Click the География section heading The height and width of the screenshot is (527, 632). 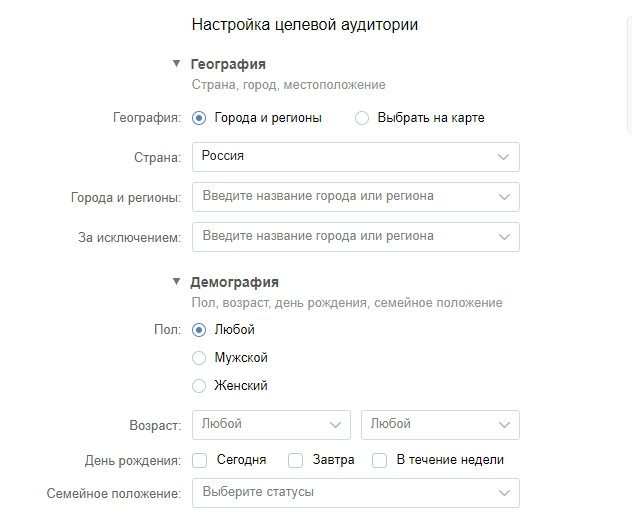(x=228, y=64)
